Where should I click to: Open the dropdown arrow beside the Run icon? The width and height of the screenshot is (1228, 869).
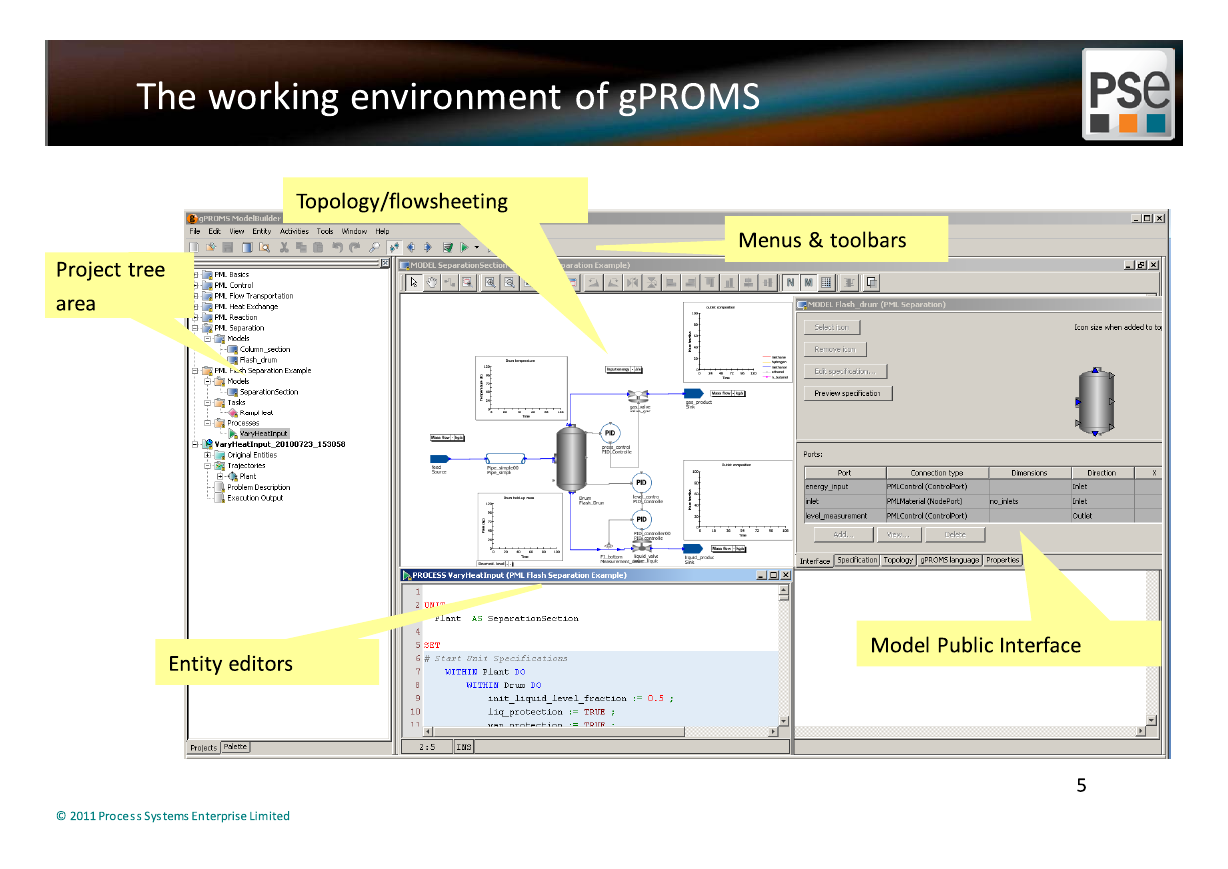(477, 247)
